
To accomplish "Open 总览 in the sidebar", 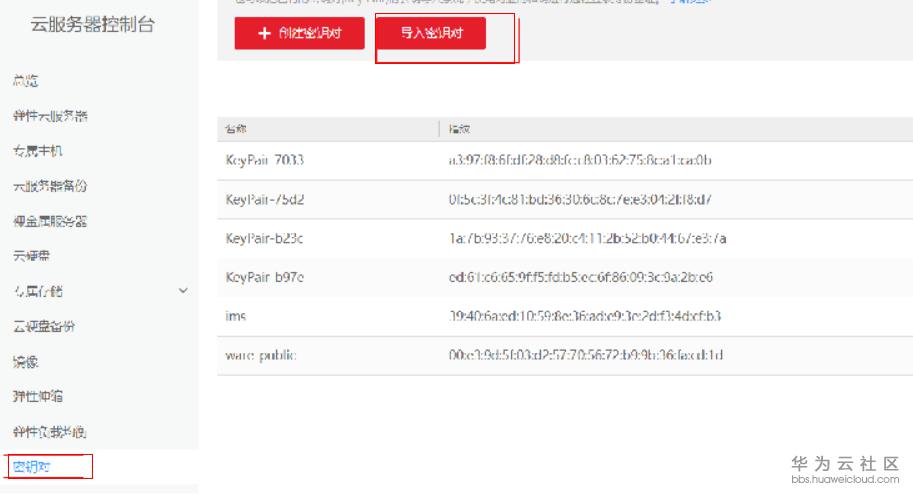I will (x=26, y=81).
